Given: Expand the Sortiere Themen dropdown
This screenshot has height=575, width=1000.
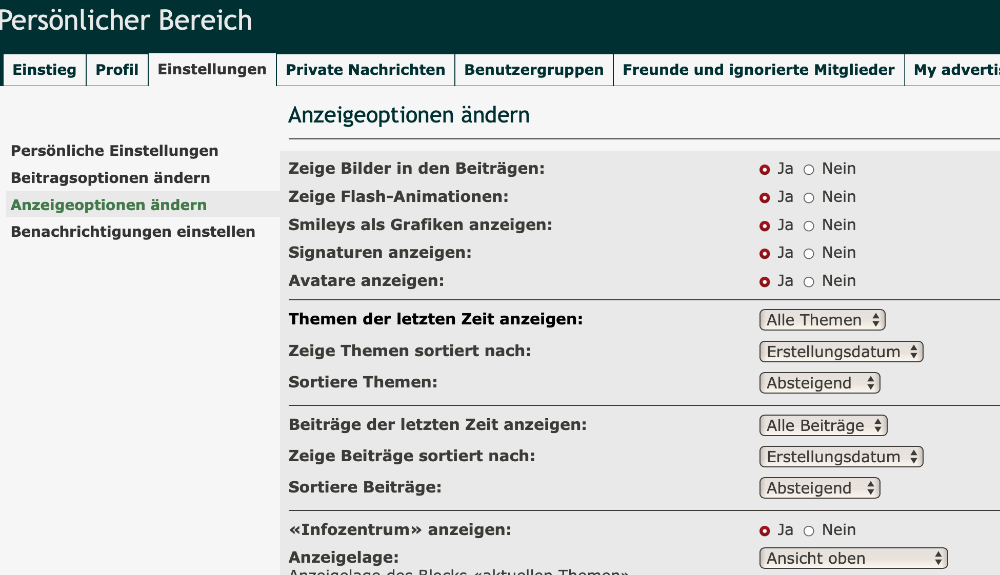Looking at the screenshot, I should [x=820, y=383].
